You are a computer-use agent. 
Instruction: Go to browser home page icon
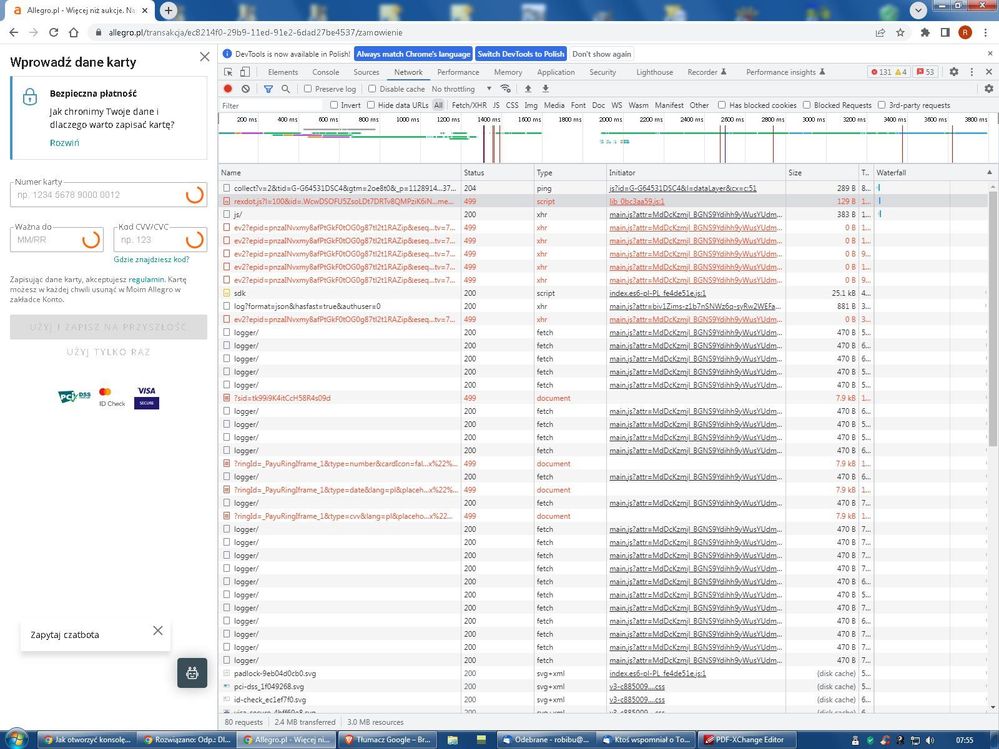[x=74, y=32]
